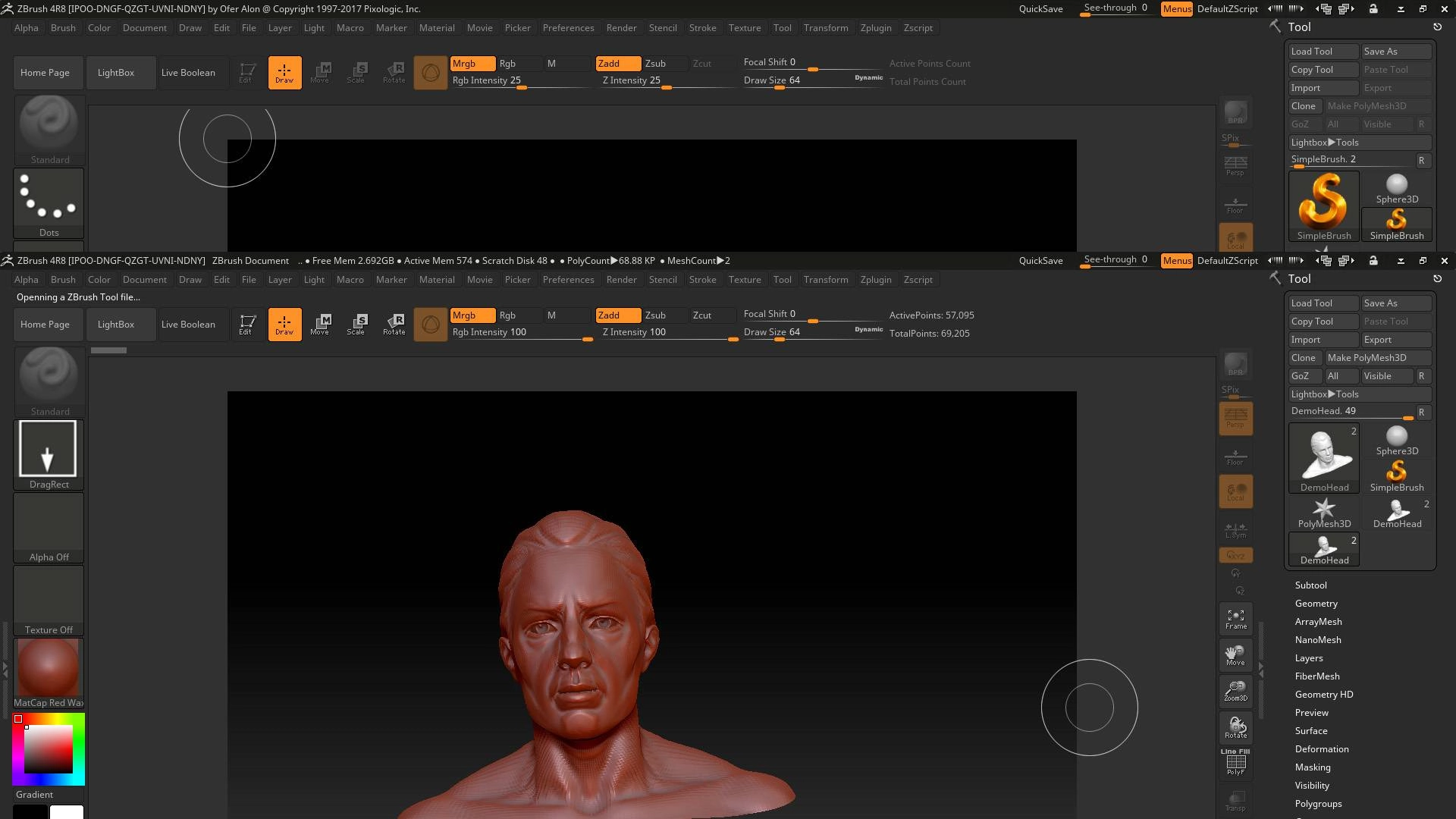Open the Render menu in upper window
The image size is (1456, 819).
click(621, 28)
